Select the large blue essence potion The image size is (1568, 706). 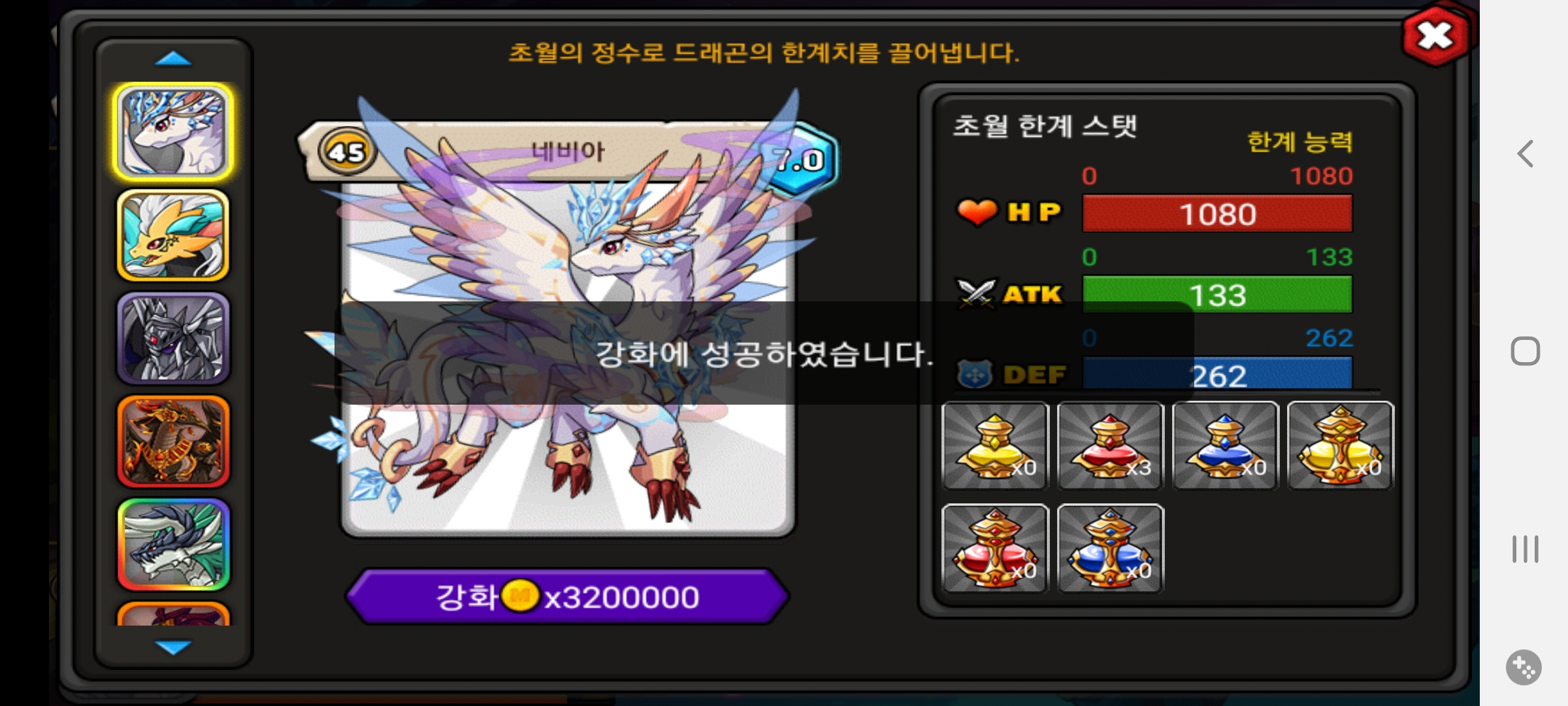[x=1110, y=548]
